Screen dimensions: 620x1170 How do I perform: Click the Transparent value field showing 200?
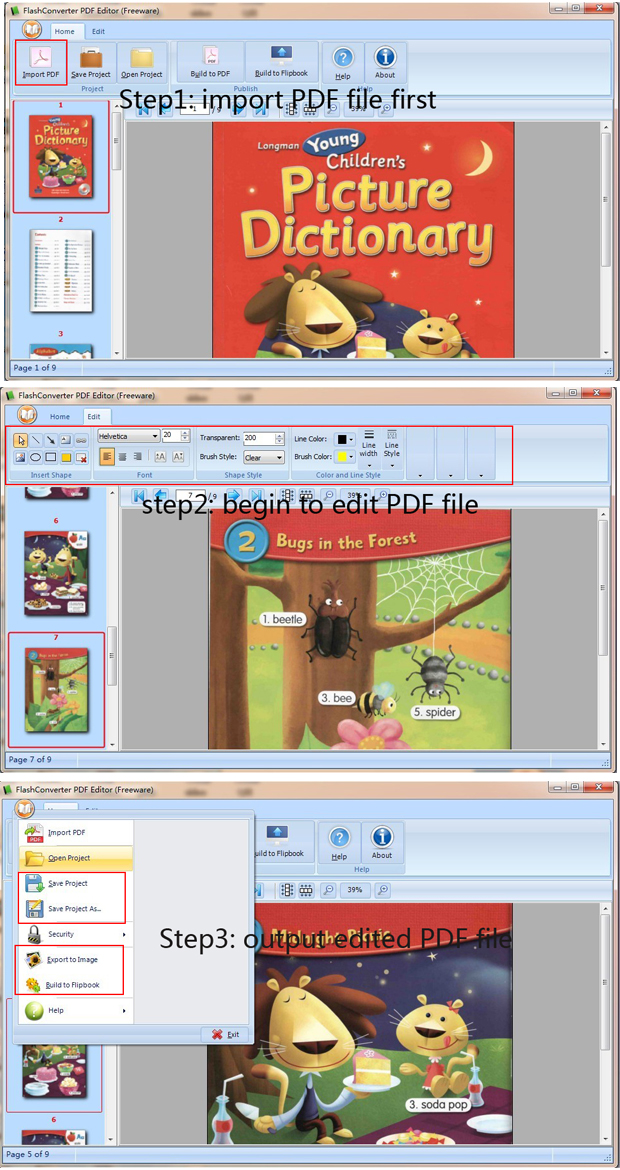(x=259, y=438)
